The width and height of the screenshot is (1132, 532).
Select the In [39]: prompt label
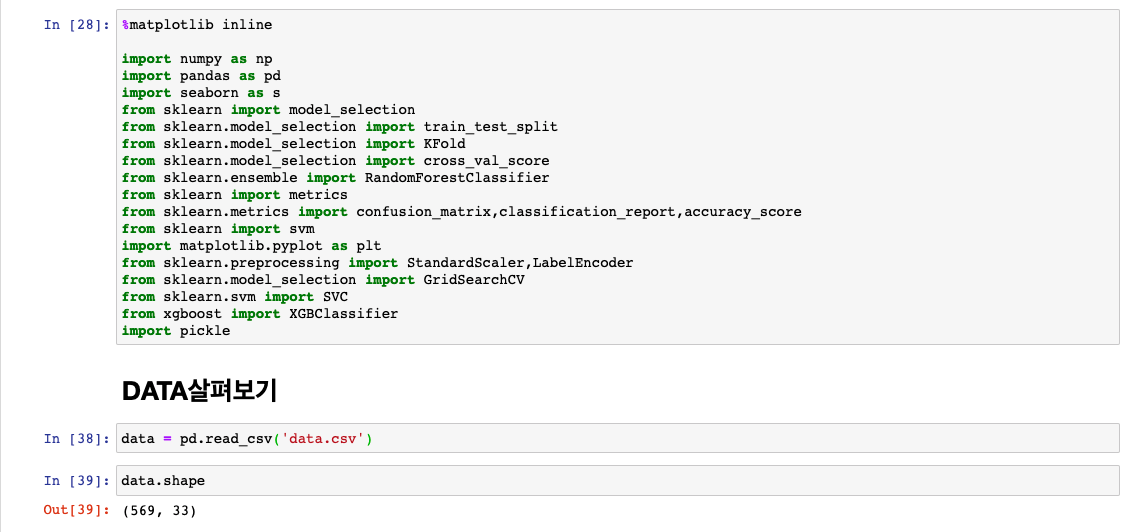coord(77,480)
